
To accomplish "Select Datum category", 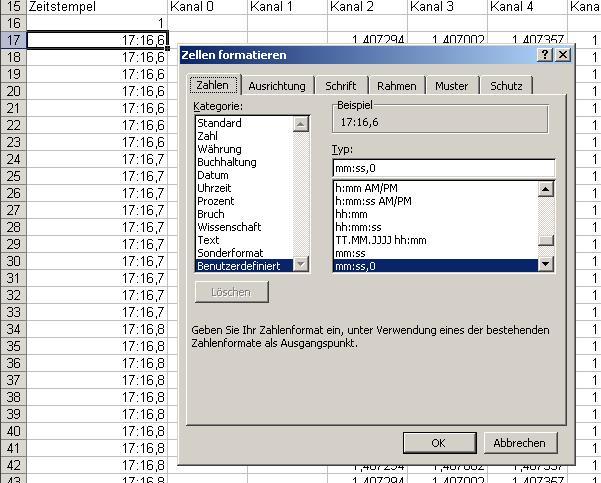I will pyautogui.click(x=244, y=175).
